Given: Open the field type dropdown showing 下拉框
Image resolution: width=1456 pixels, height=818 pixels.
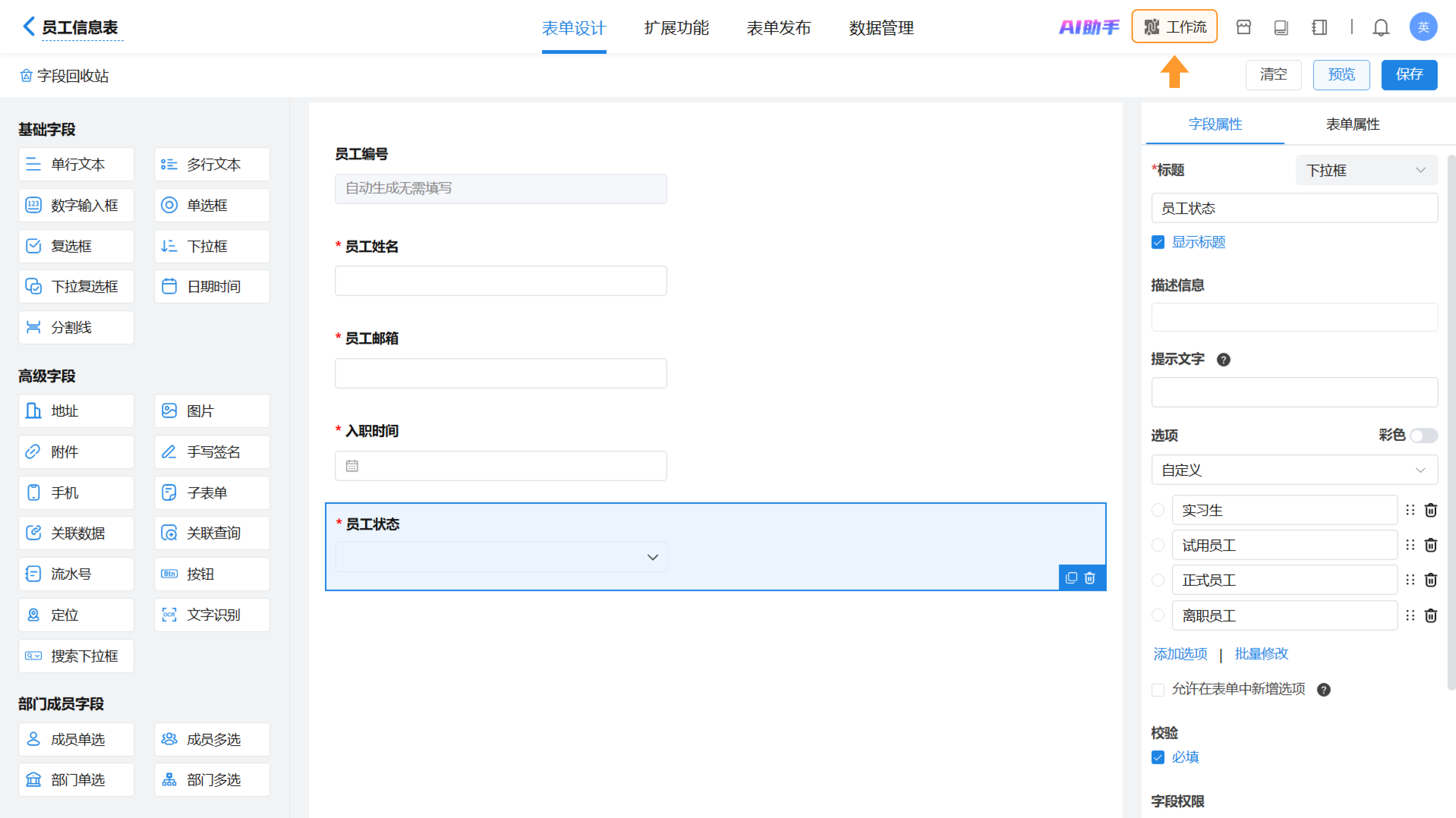Looking at the screenshot, I should 1367,170.
